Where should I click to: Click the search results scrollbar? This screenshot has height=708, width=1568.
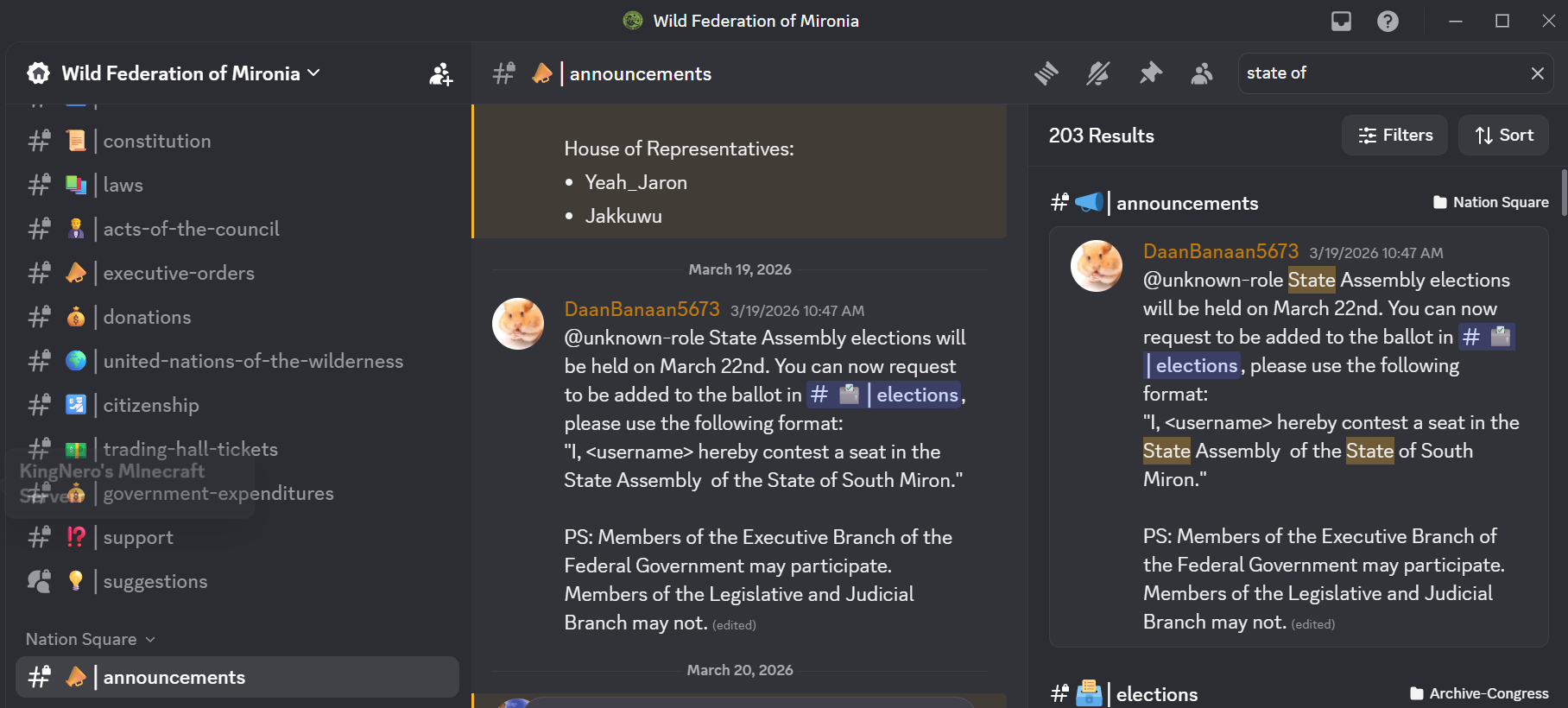(1564, 196)
